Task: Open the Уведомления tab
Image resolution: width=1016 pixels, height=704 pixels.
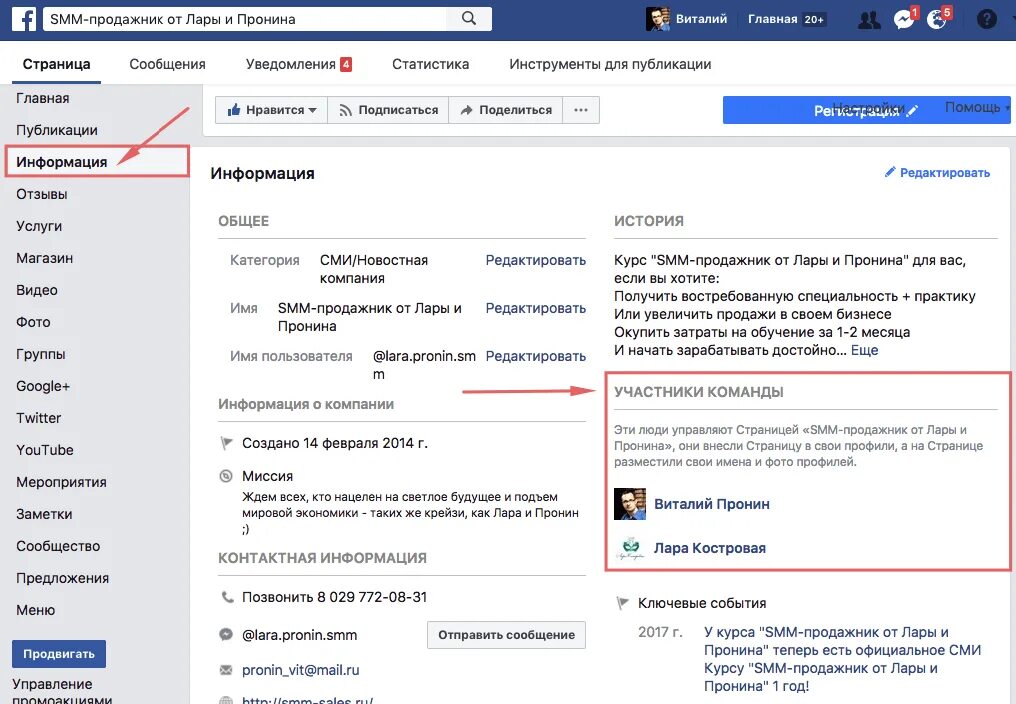Action: [x=298, y=64]
